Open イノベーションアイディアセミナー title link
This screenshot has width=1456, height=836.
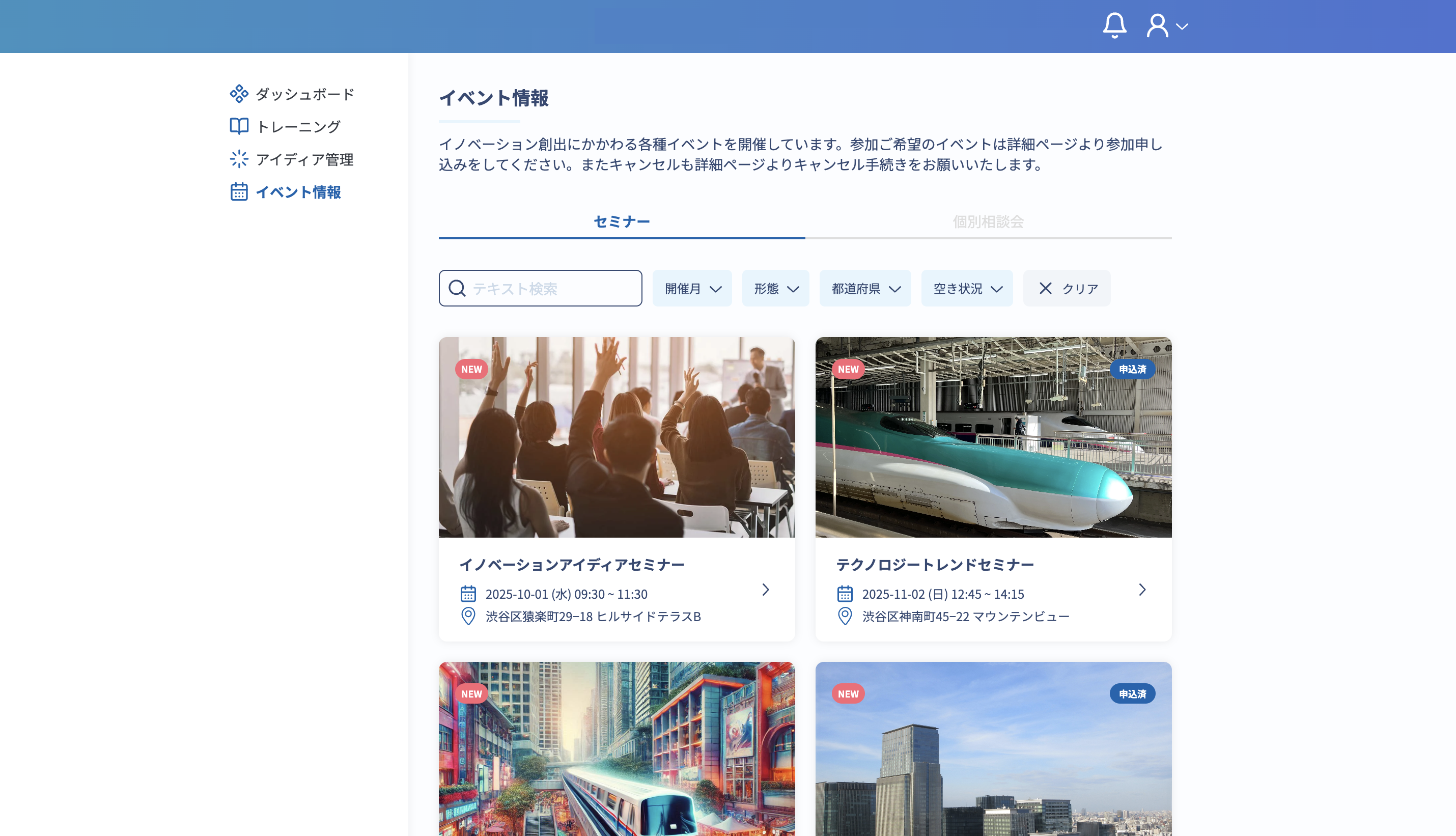[x=571, y=565]
